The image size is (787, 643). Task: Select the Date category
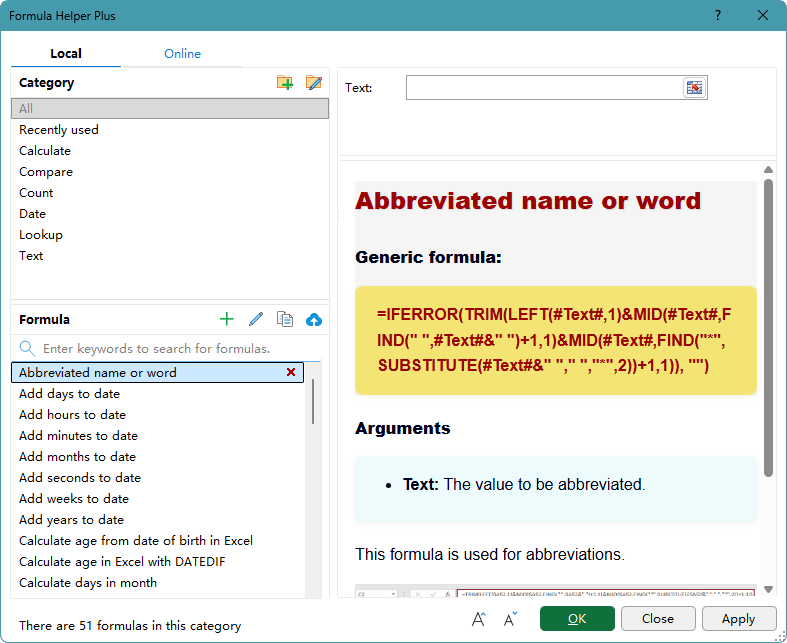pos(170,214)
